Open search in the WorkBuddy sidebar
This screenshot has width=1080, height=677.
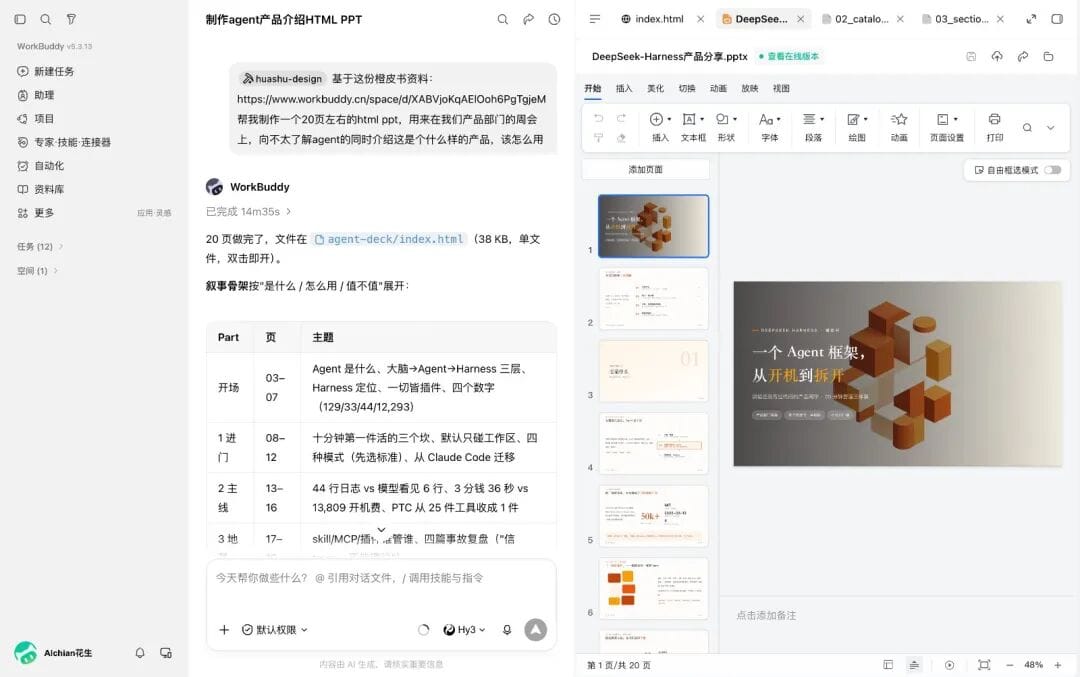(45, 19)
